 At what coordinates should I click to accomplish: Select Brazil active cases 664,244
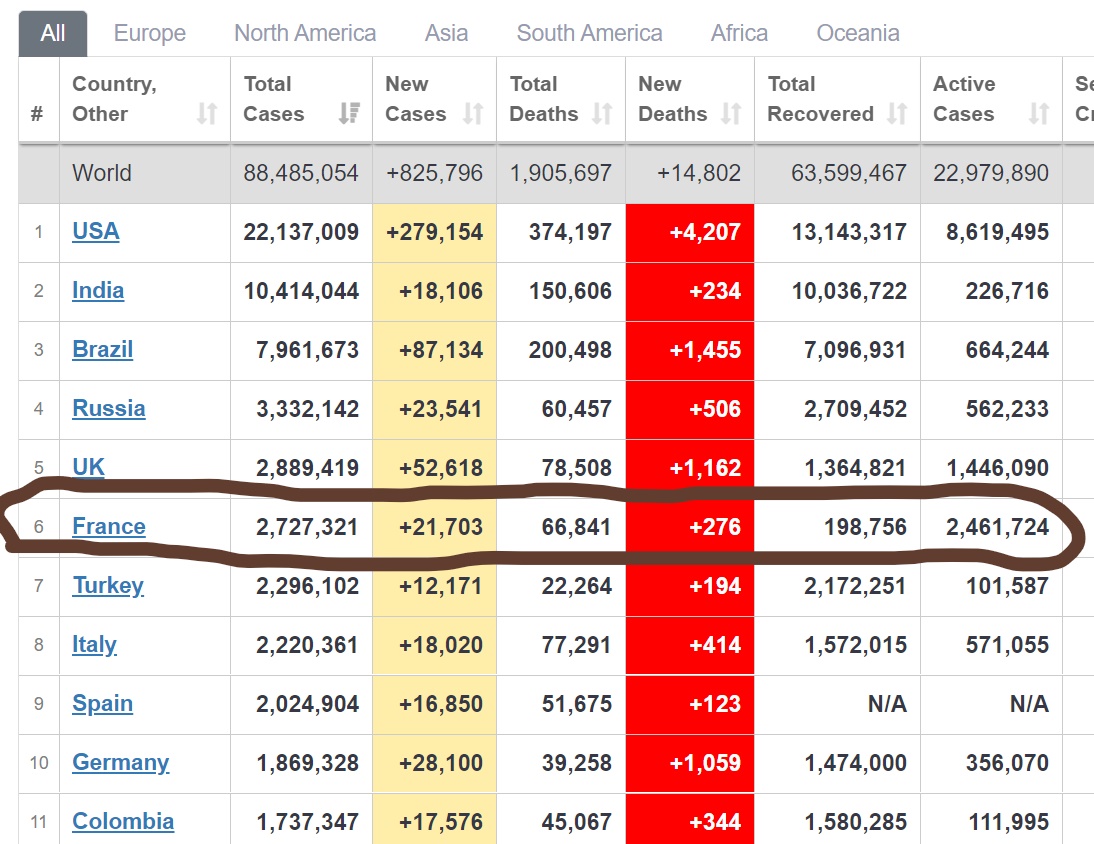1007,349
